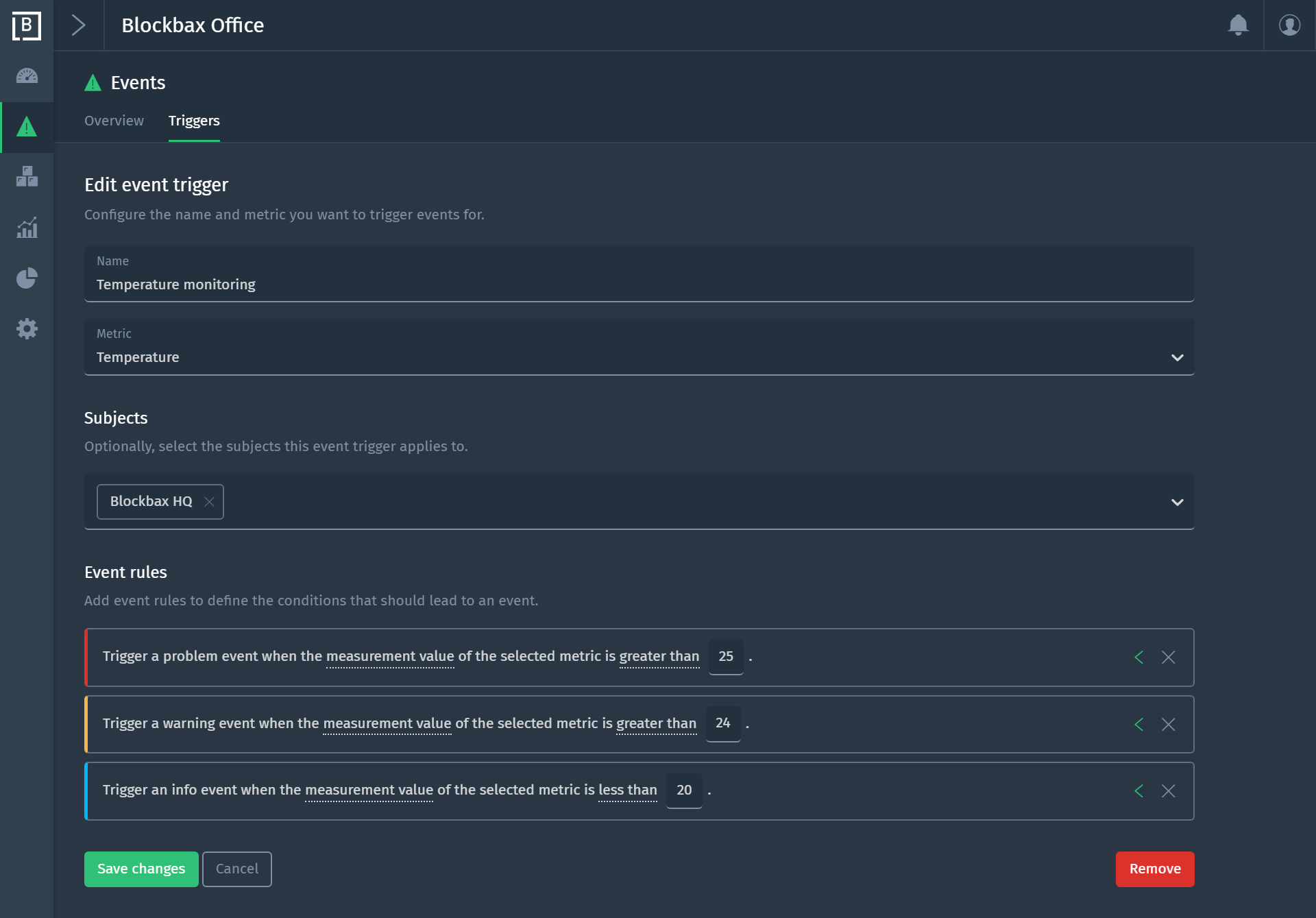This screenshot has width=1316, height=918.
Task: Open the subjects blocks icon in sidebar
Action: 27,177
